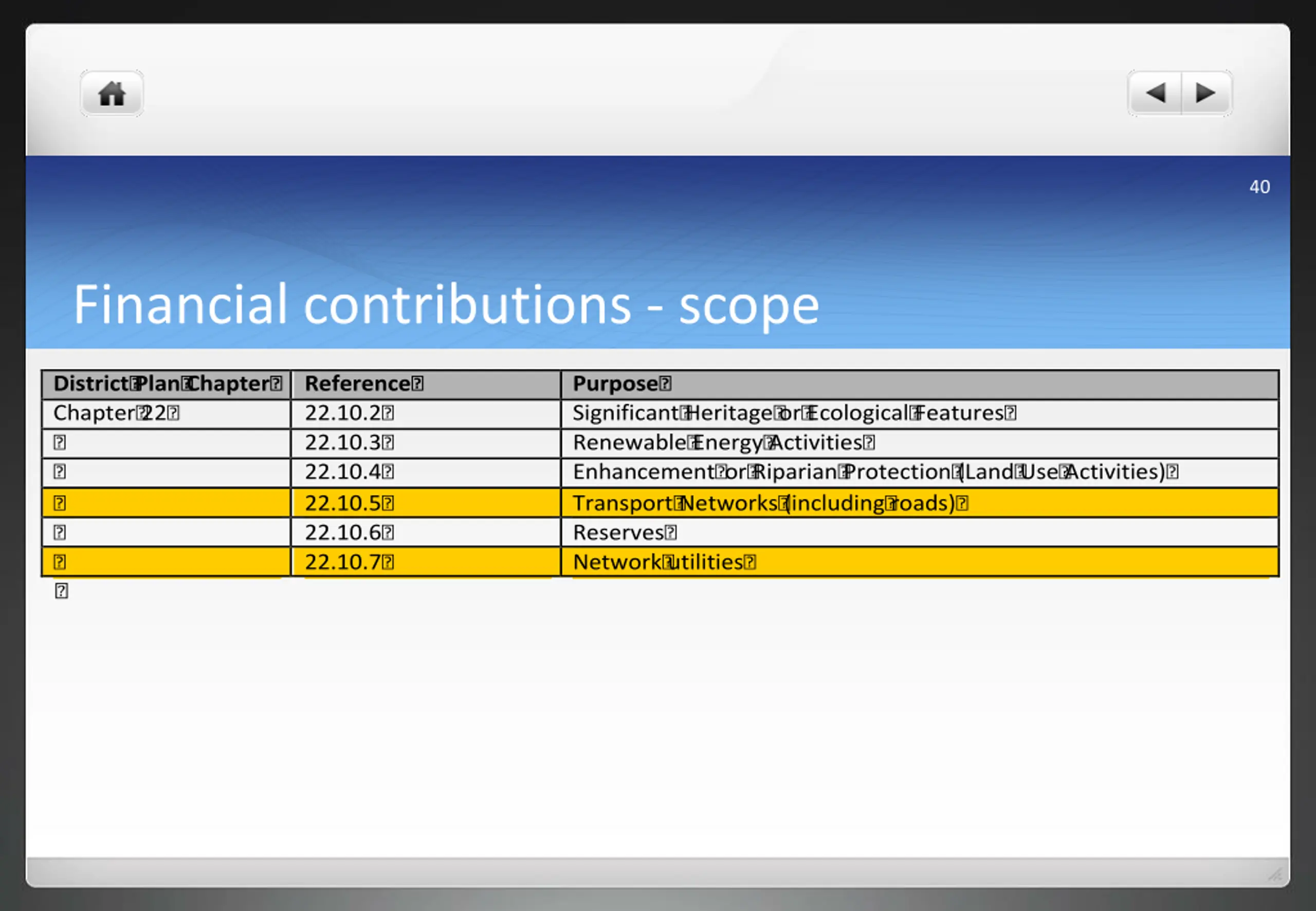Screen dimensions: 1316x911
Task: Click the 'Reference' column header
Action: coord(363,384)
